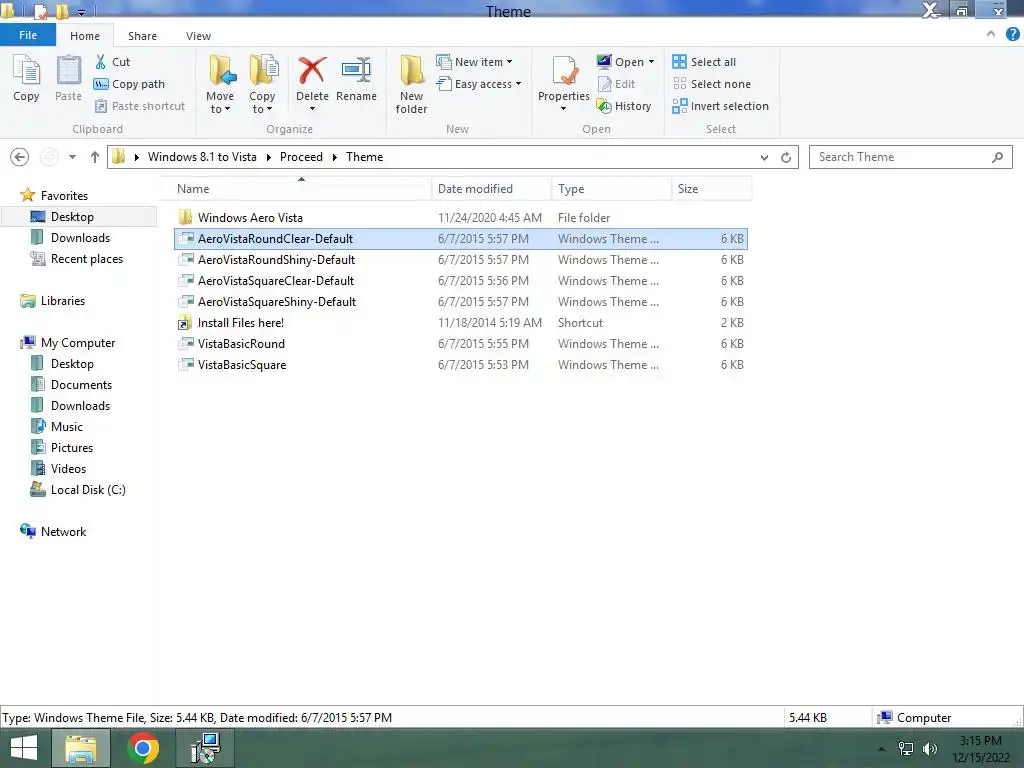This screenshot has width=1024, height=768.
Task: Expand the Delete dropdown arrow
Action: (312, 109)
